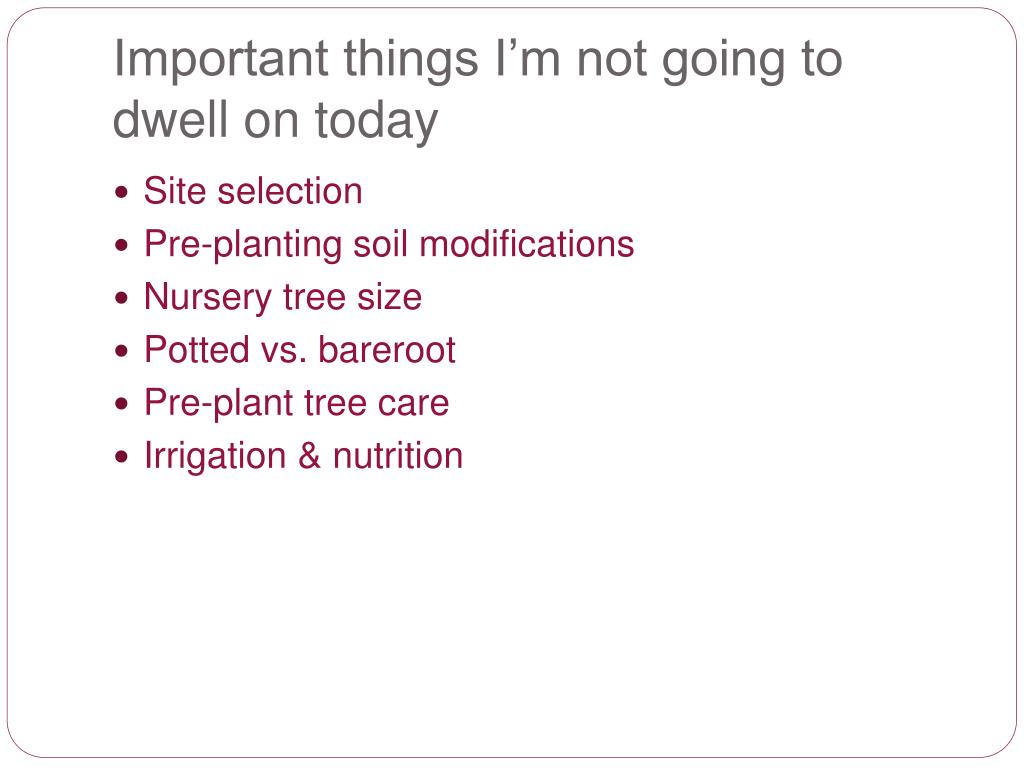1024x768 pixels.
Task: Select the 'Irrigation & nutrition' bullet text
Action: pos(303,456)
